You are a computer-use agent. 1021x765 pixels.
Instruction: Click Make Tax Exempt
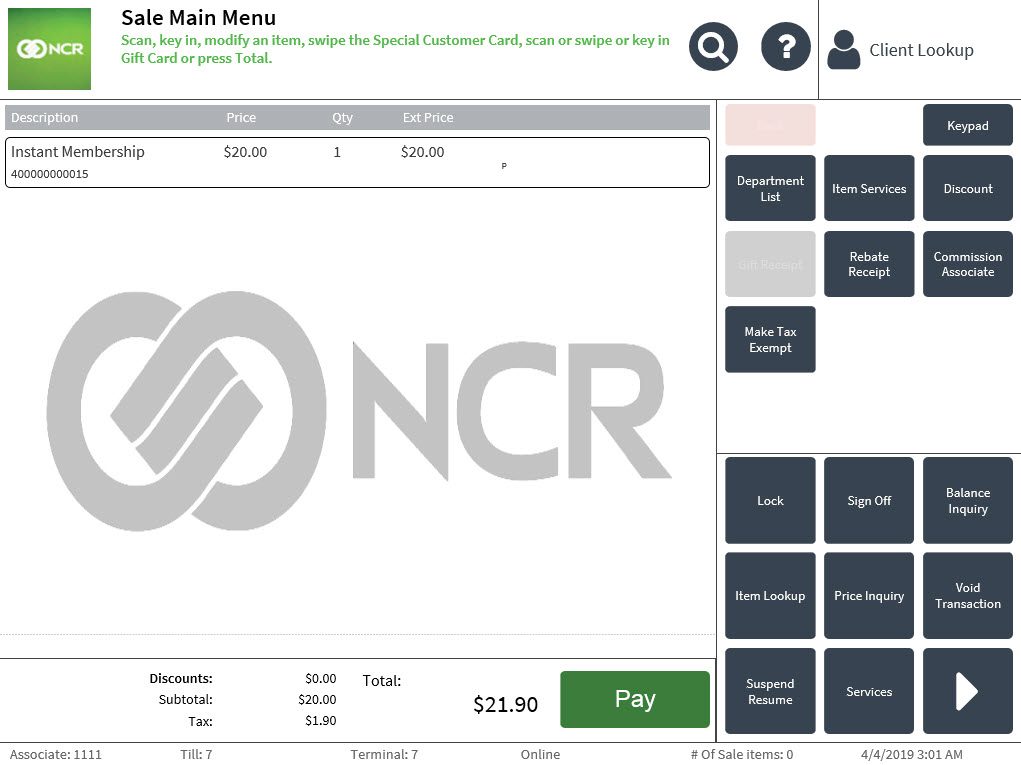coord(770,339)
